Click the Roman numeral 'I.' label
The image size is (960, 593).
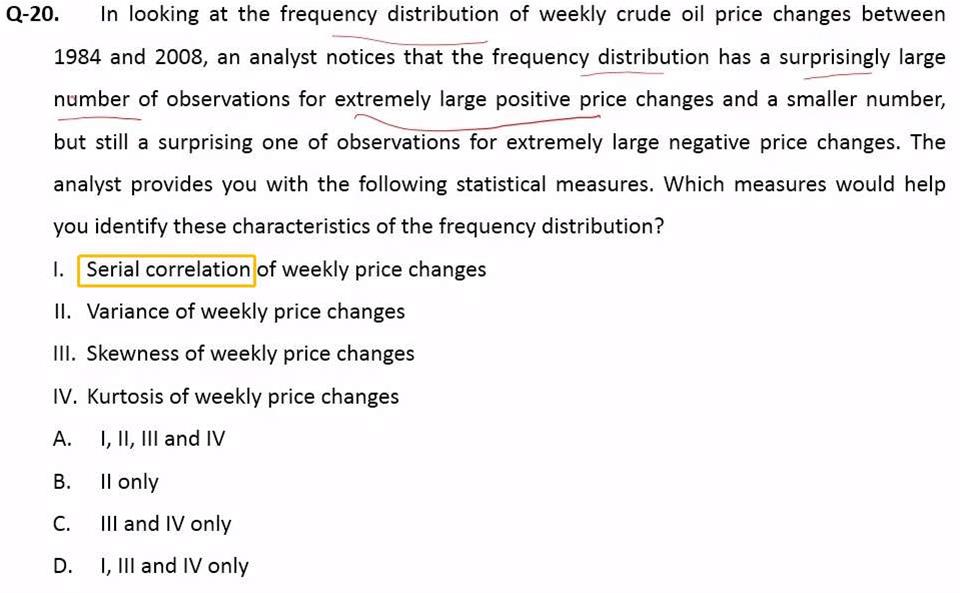(x=59, y=270)
